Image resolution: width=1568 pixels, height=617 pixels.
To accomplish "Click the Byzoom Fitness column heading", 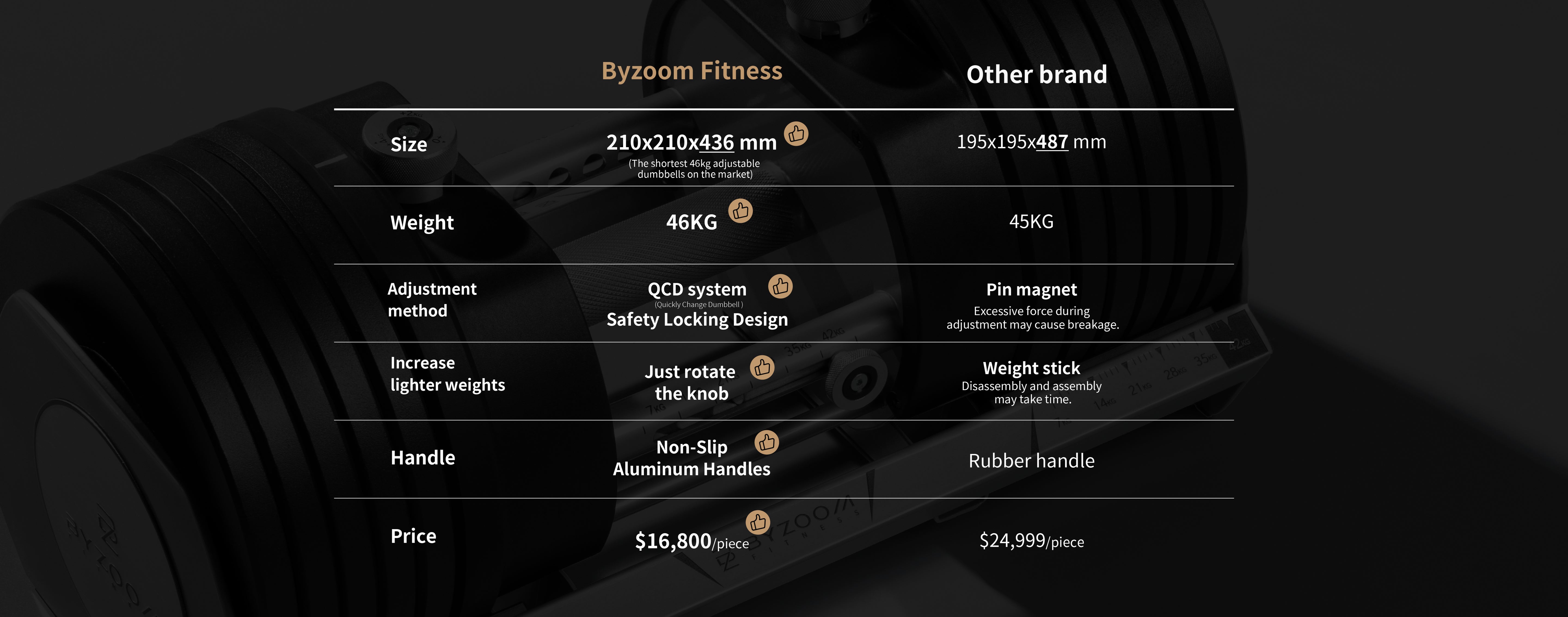I will click(x=691, y=71).
